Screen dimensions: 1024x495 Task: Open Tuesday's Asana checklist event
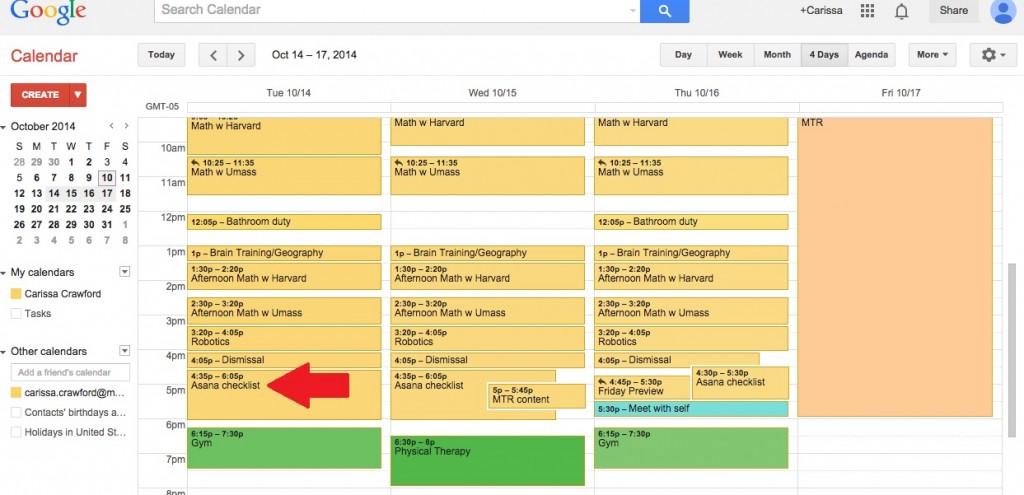(284, 395)
